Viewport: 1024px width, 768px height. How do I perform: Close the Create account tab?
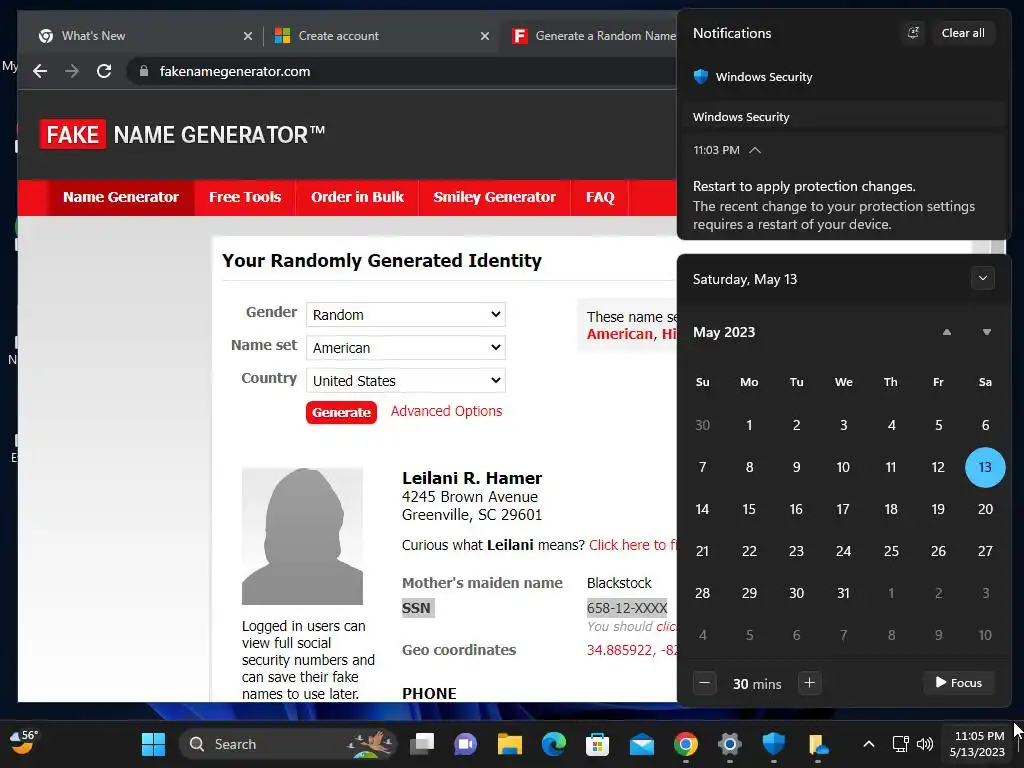tap(485, 36)
